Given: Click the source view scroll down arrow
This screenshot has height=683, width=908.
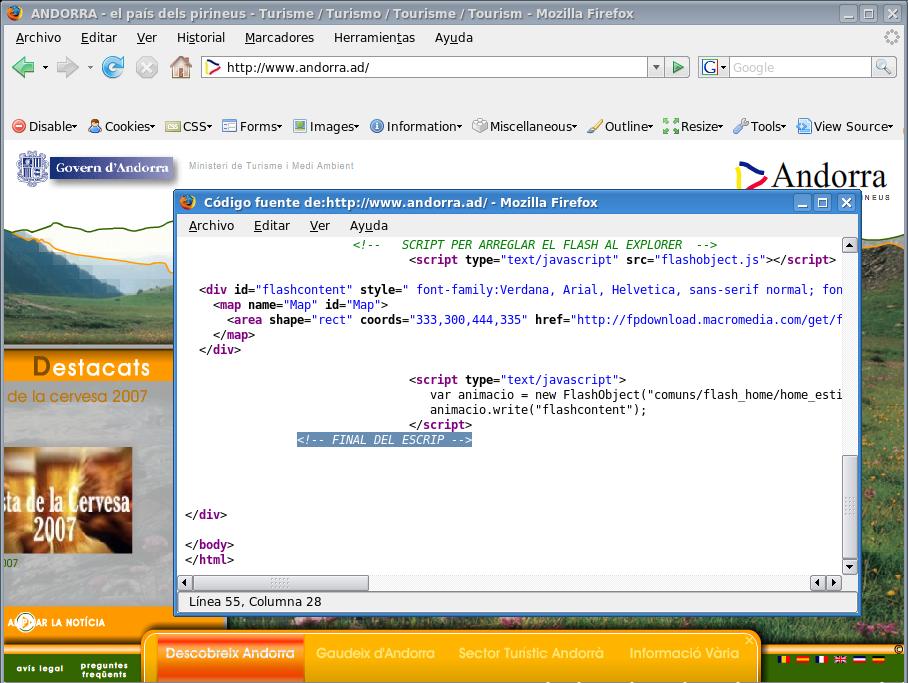Looking at the screenshot, I should (x=849, y=567).
